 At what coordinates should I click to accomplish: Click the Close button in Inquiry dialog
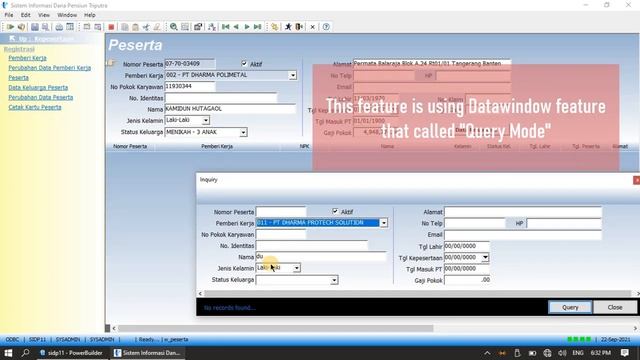(x=615, y=307)
